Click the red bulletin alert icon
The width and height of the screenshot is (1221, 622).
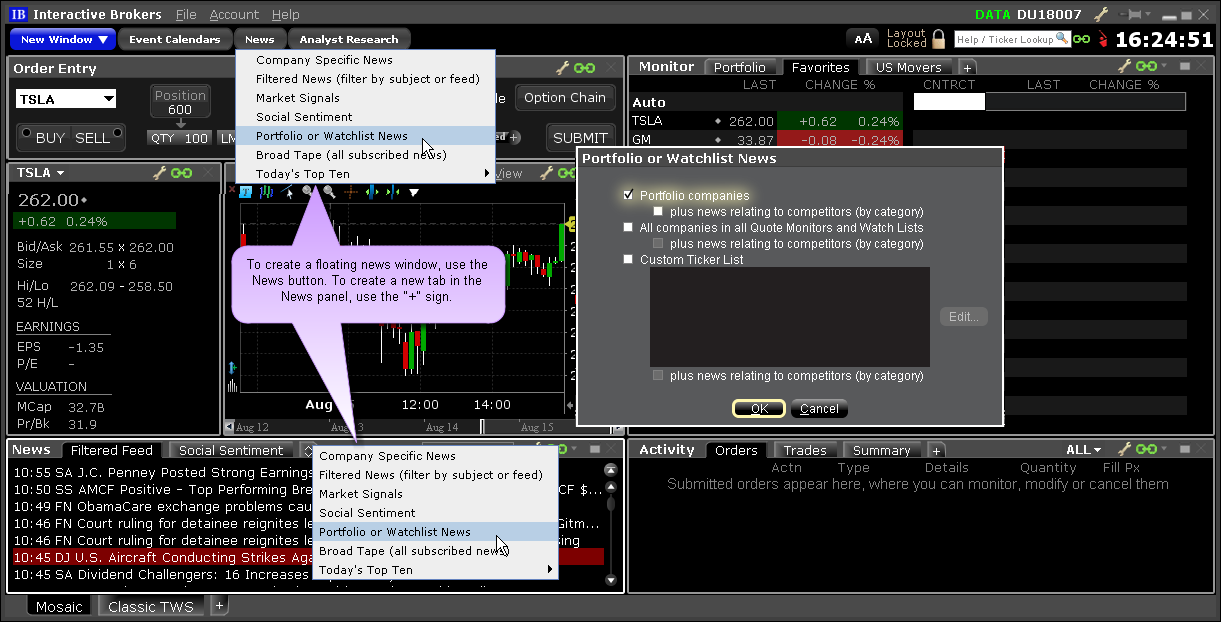(1103, 40)
